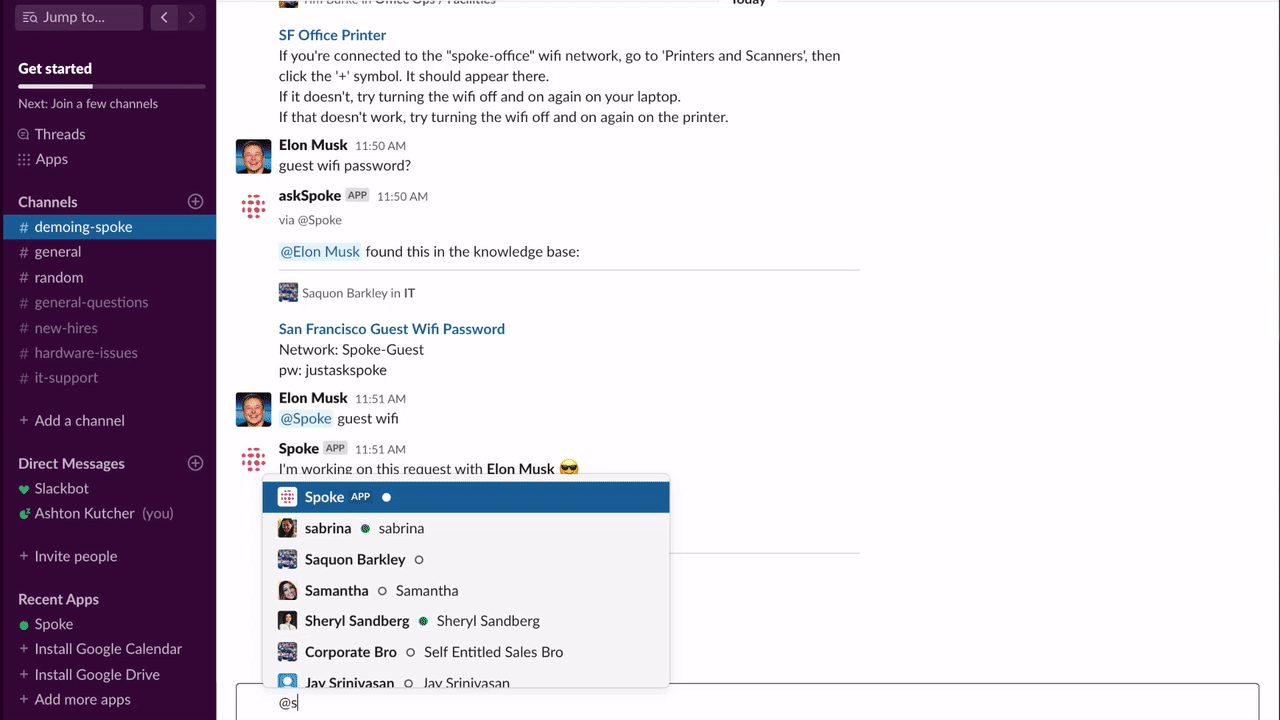1280x720 pixels.
Task: Click the forward navigation arrow
Action: pos(191,17)
